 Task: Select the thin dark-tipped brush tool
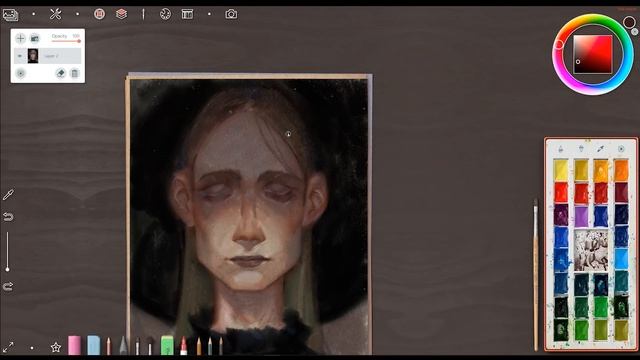tap(138, 346)
